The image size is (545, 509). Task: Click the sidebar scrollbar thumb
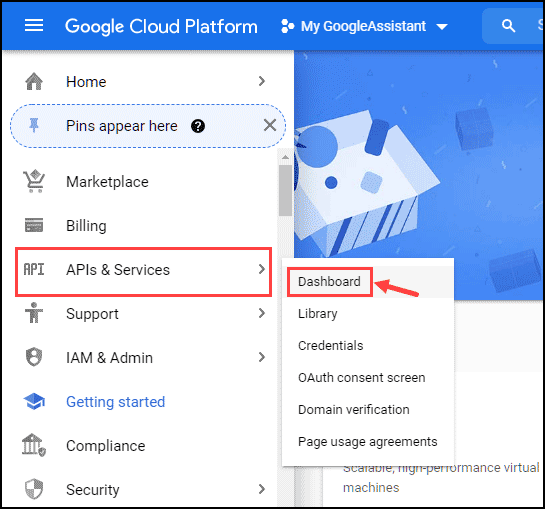[x=285, y=190]
